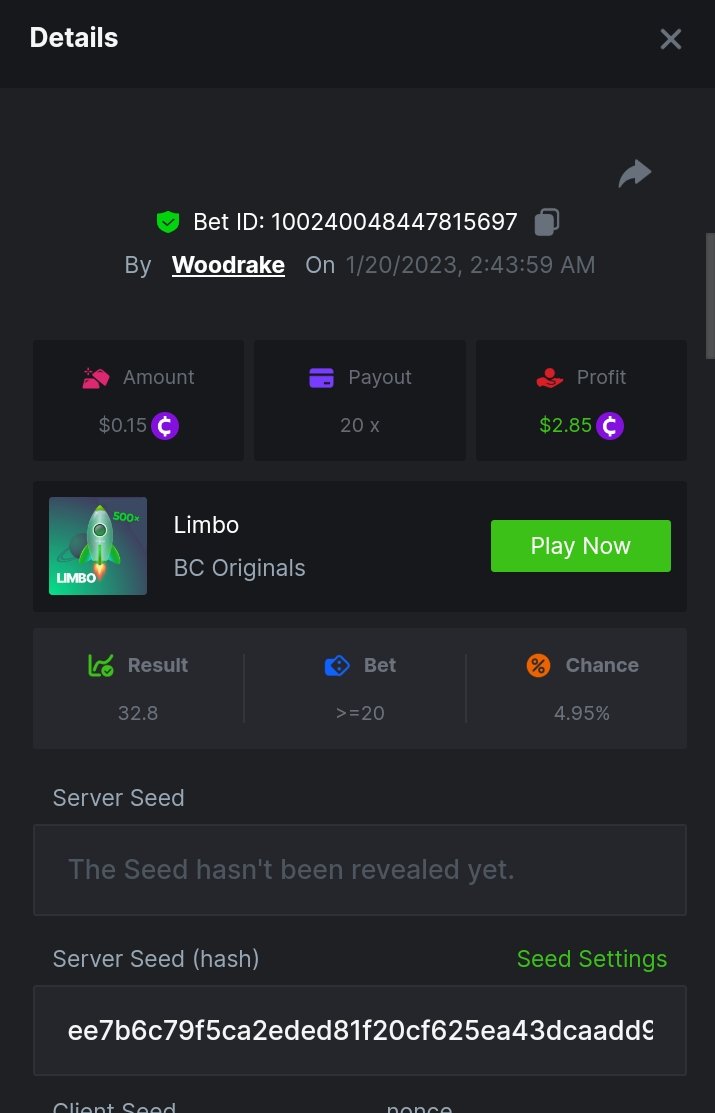Click the share arrow icon
This screenshot has width=715, height=1113.
tap(635, 174)
